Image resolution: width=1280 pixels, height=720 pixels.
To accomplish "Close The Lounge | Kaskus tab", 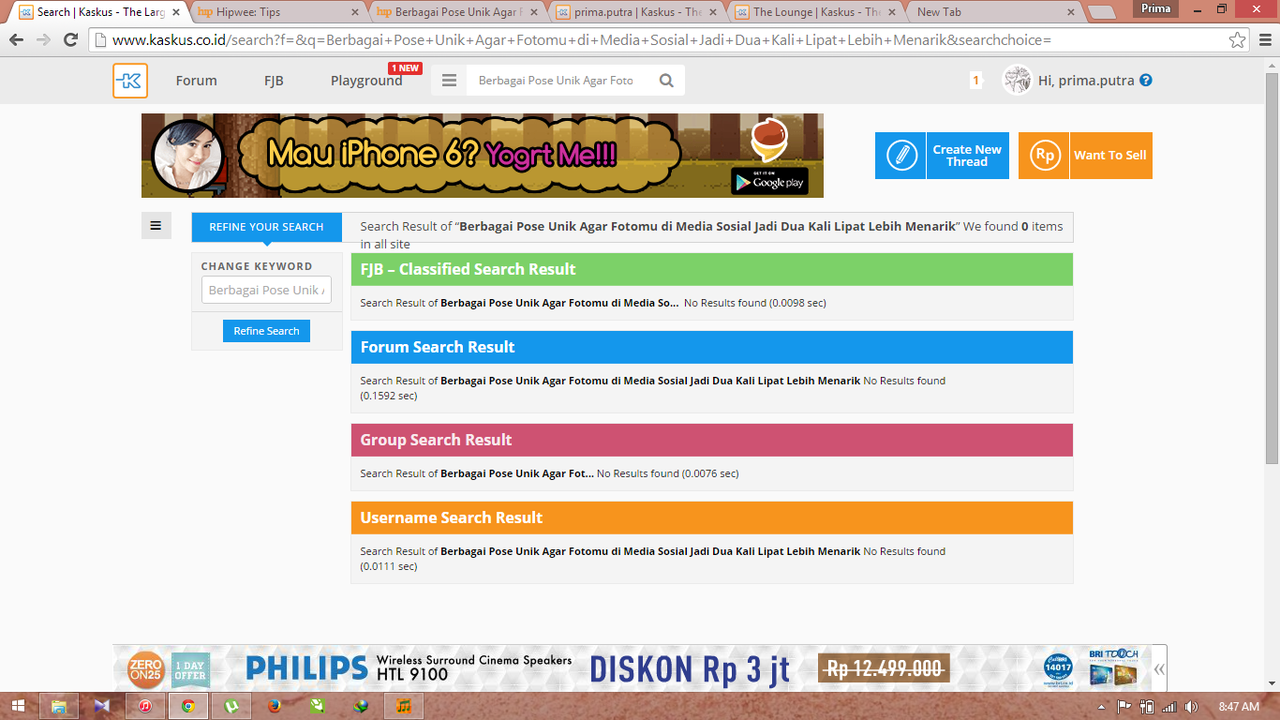I will [892, 12].
